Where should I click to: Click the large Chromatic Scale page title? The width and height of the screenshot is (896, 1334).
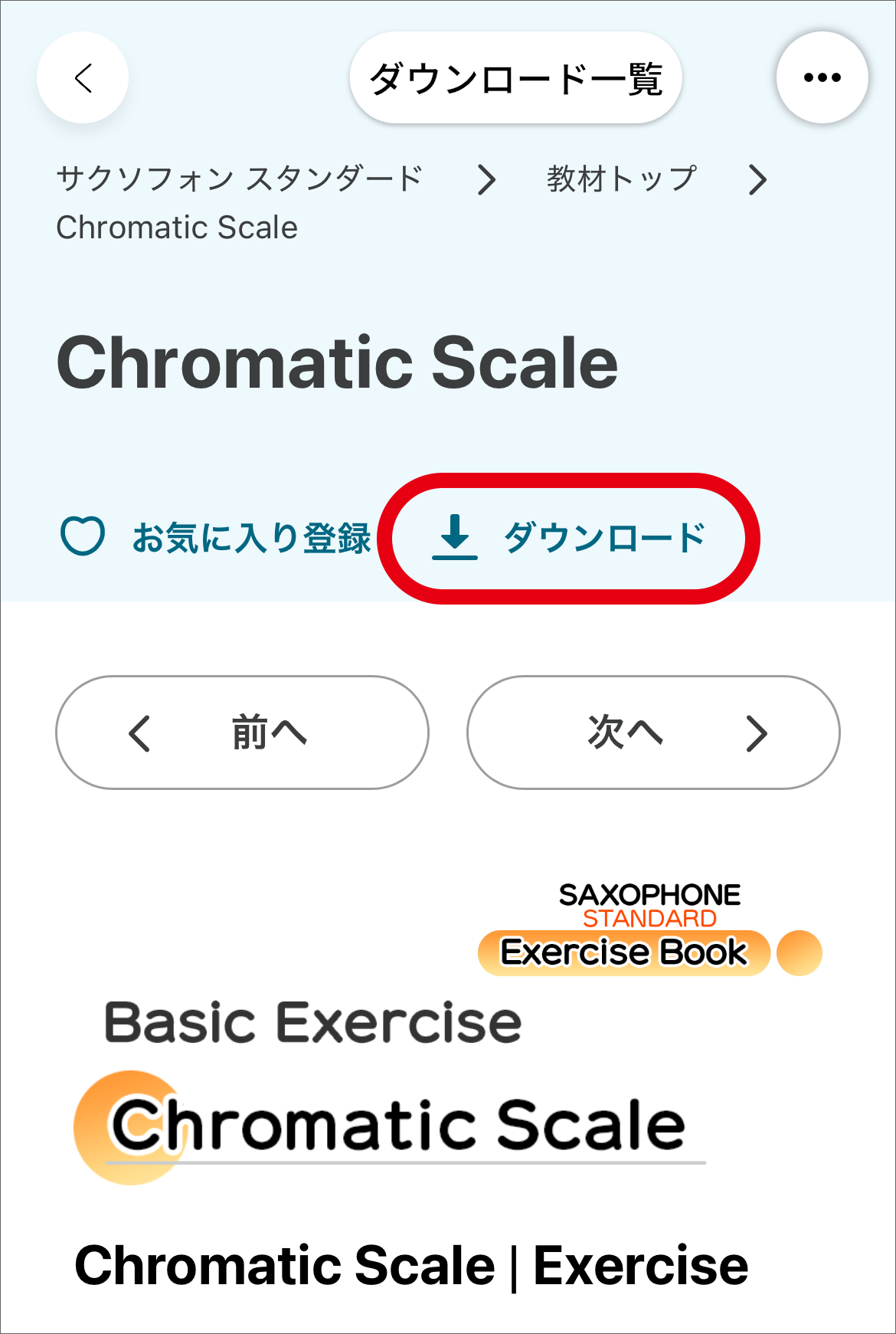coord(337,363)
